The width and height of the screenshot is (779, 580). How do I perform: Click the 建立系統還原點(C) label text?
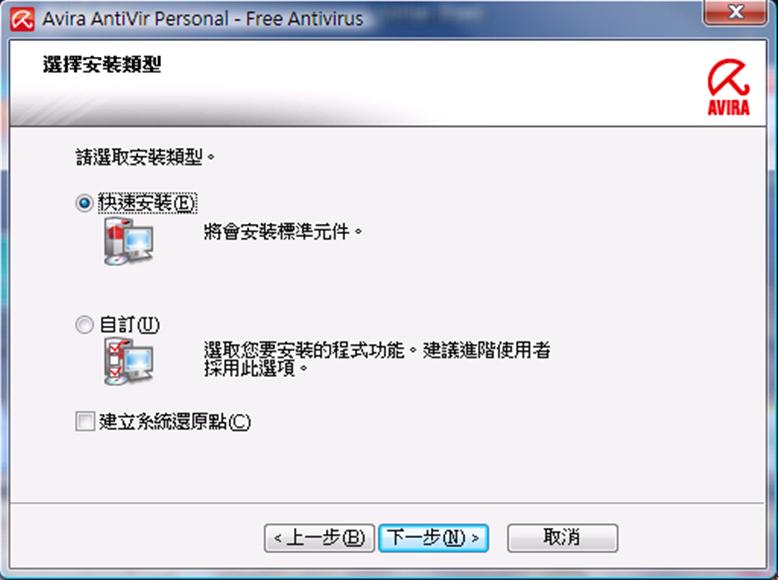[174, 421]
